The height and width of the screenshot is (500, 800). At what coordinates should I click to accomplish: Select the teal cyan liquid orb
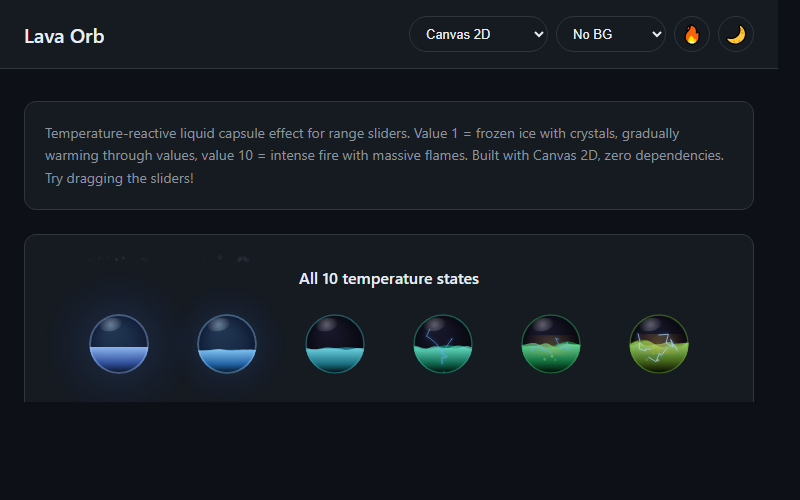click(x=335, y=344)
